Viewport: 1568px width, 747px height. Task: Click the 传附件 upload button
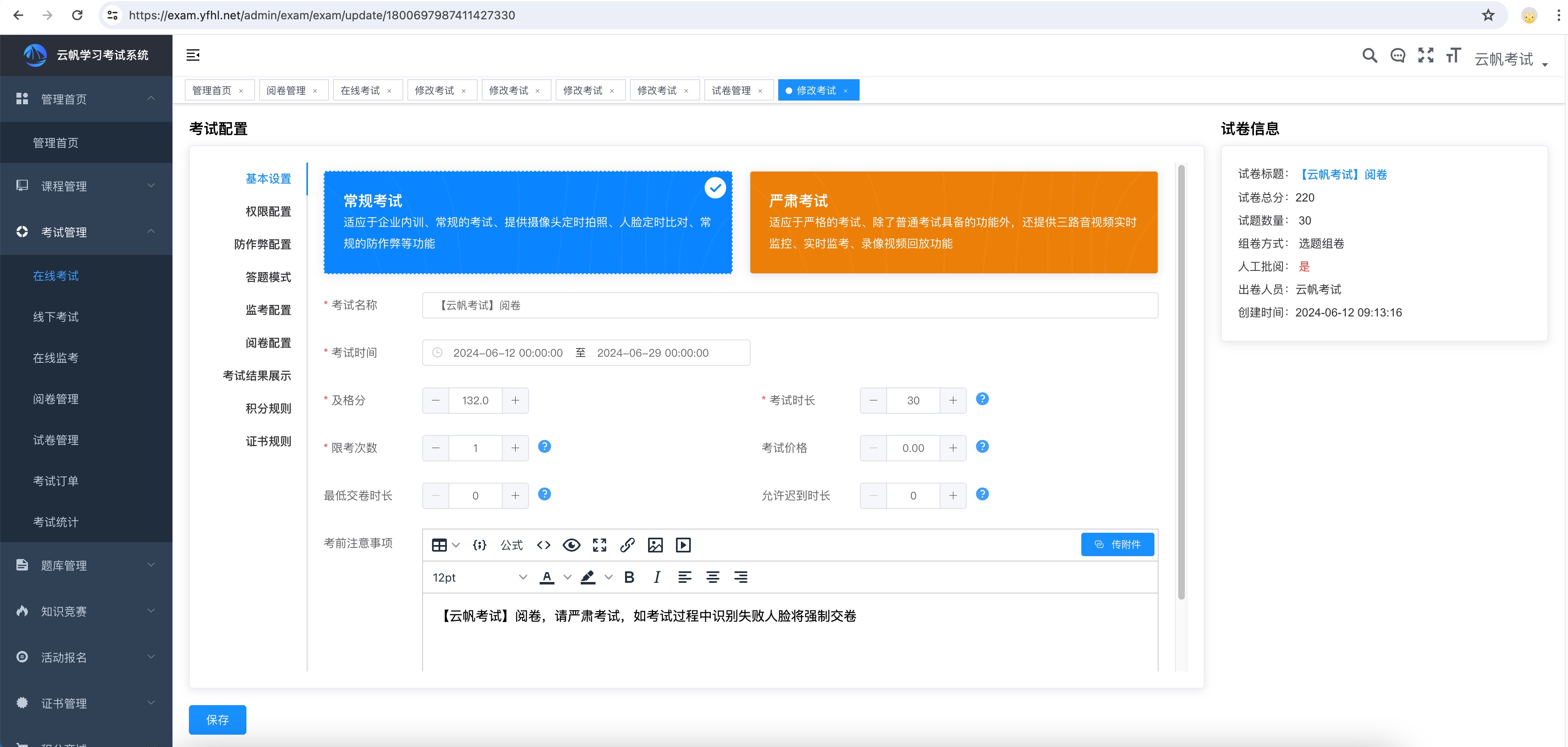coord(1117,544)
